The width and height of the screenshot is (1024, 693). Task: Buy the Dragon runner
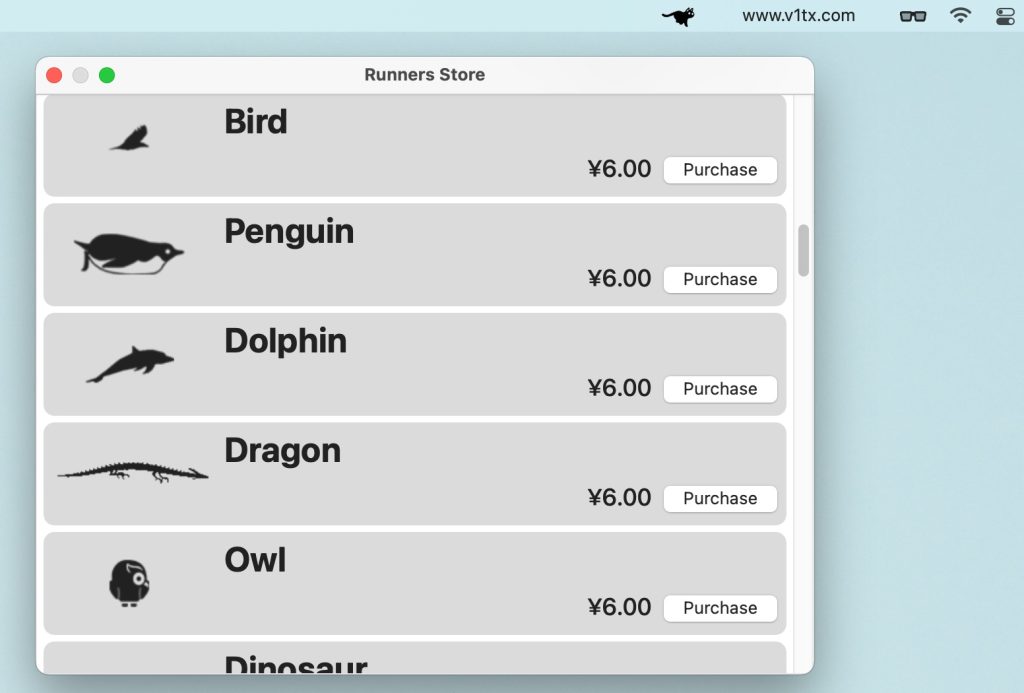pos(720,498)
